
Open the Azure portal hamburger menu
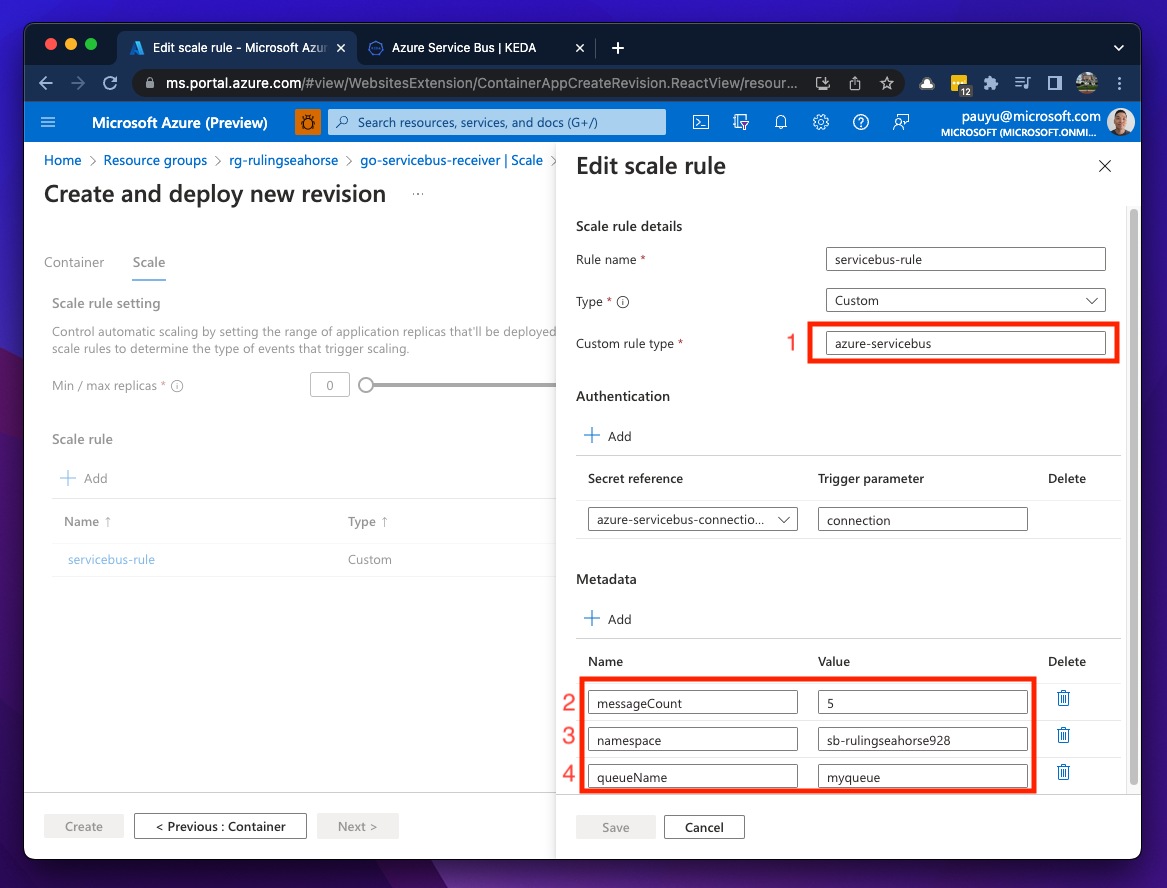tap(48, 122)
